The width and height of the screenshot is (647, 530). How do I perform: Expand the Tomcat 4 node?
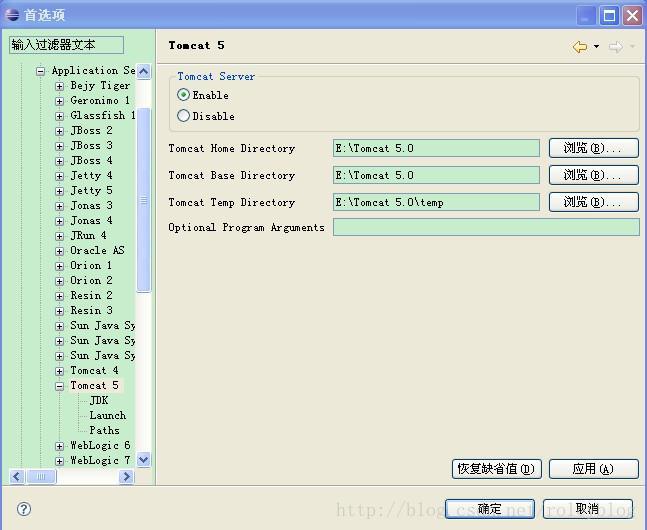(59, 371)
